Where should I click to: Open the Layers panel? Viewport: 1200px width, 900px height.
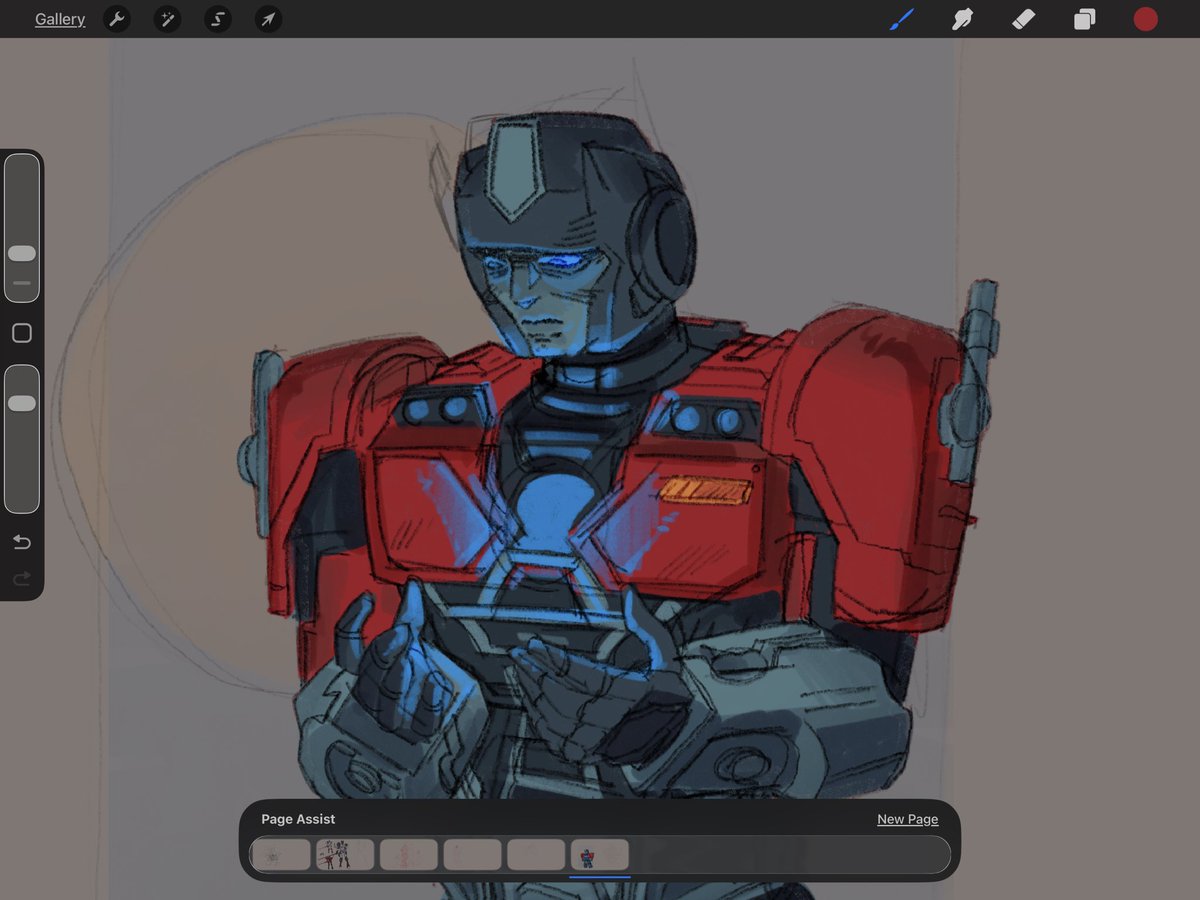tap(1085, 19)
